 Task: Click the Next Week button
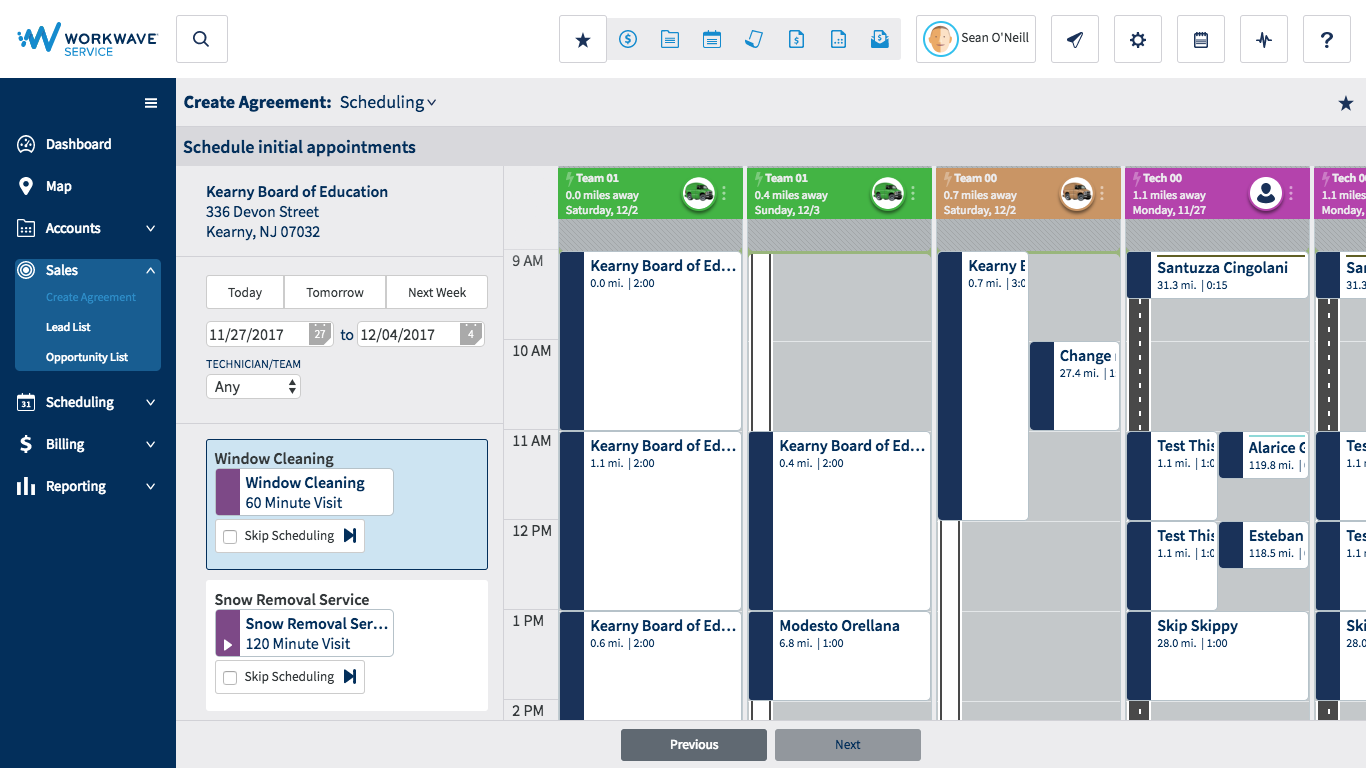437,293
